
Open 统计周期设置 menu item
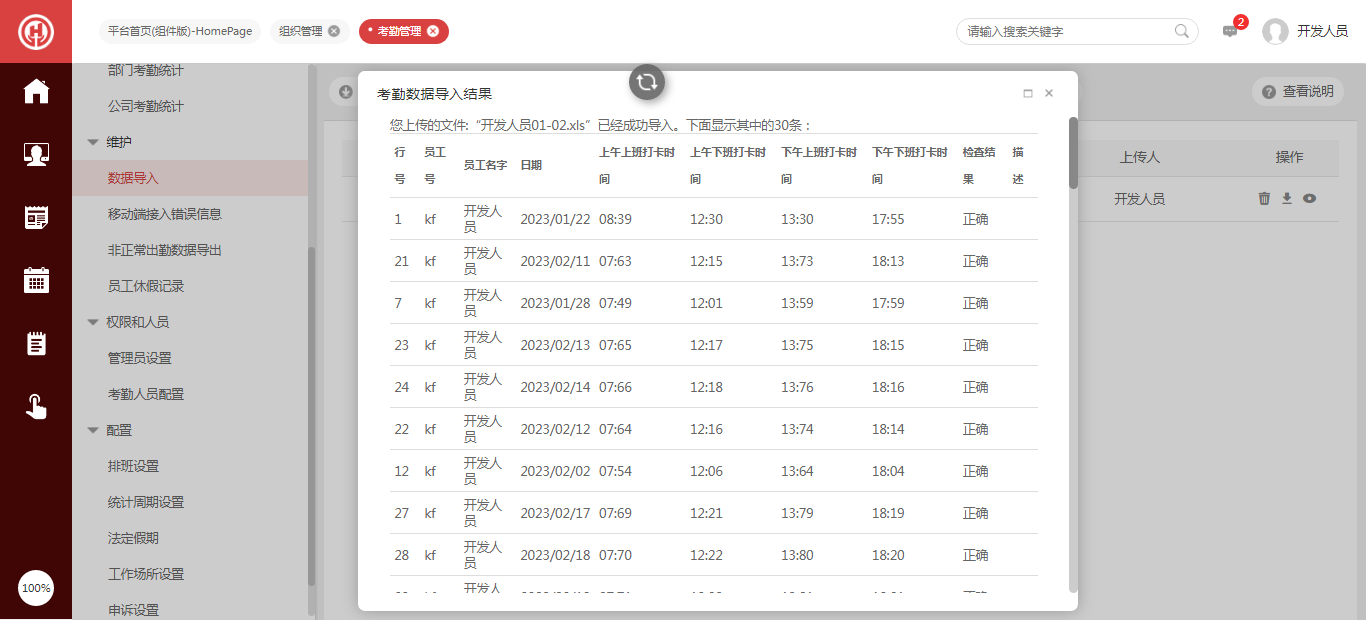pyautogui.click(x=146, y=502)
